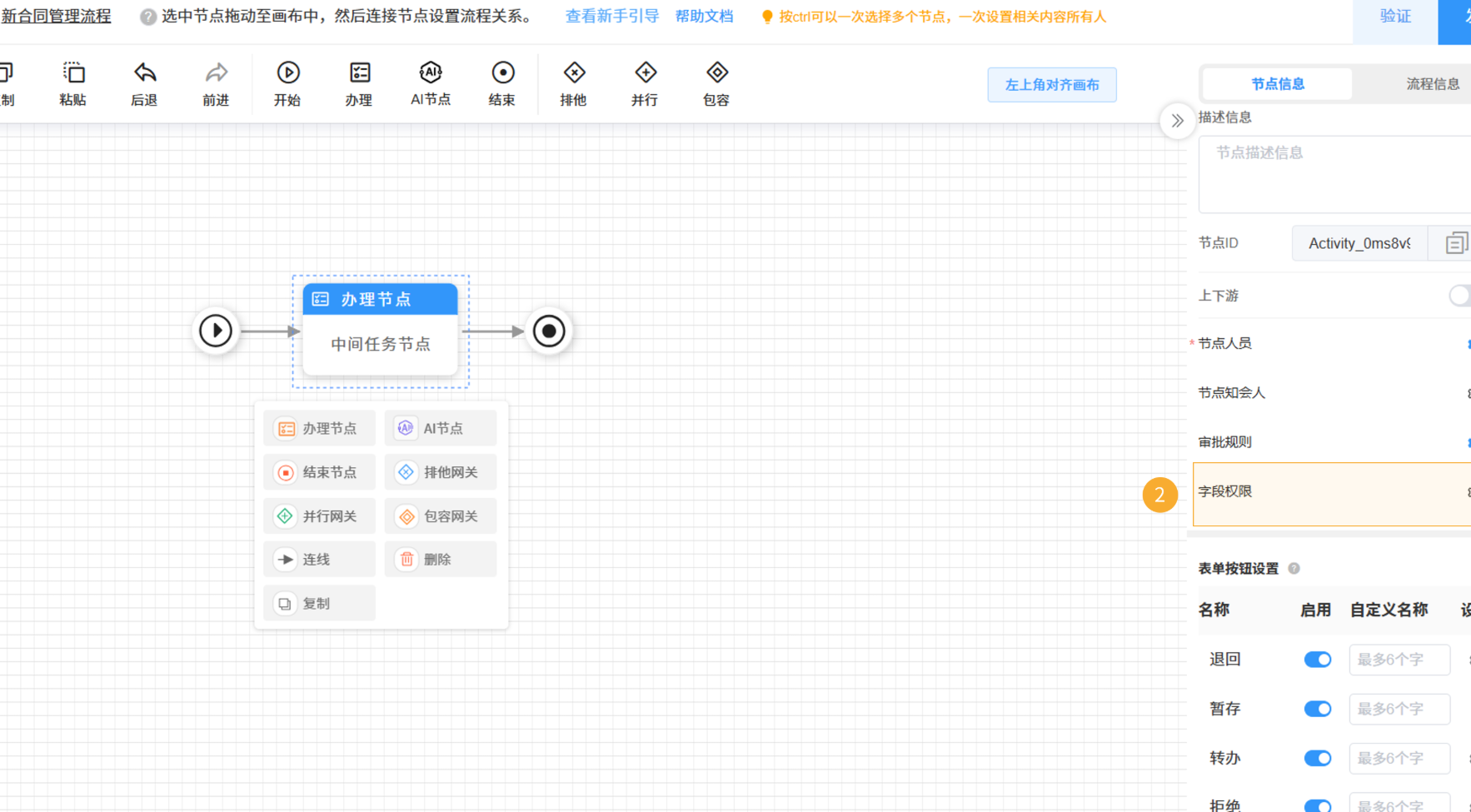1471x812 pixels.
Task: Click help icon next to 表单按钮设置
Action: click(x=1294, y=569)
